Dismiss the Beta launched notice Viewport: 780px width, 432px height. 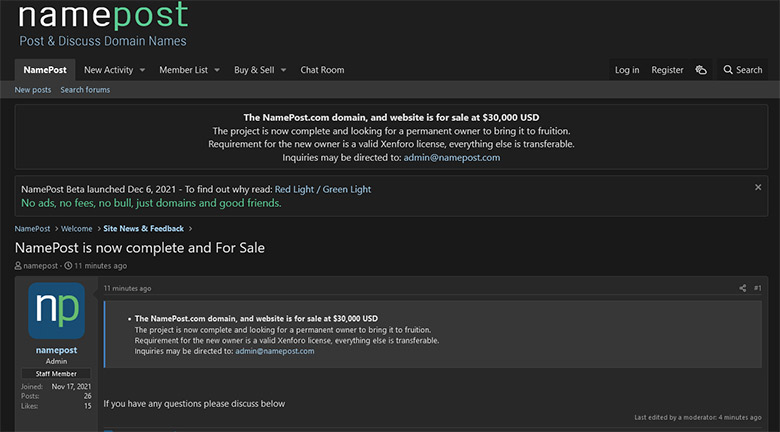[758, 188]
